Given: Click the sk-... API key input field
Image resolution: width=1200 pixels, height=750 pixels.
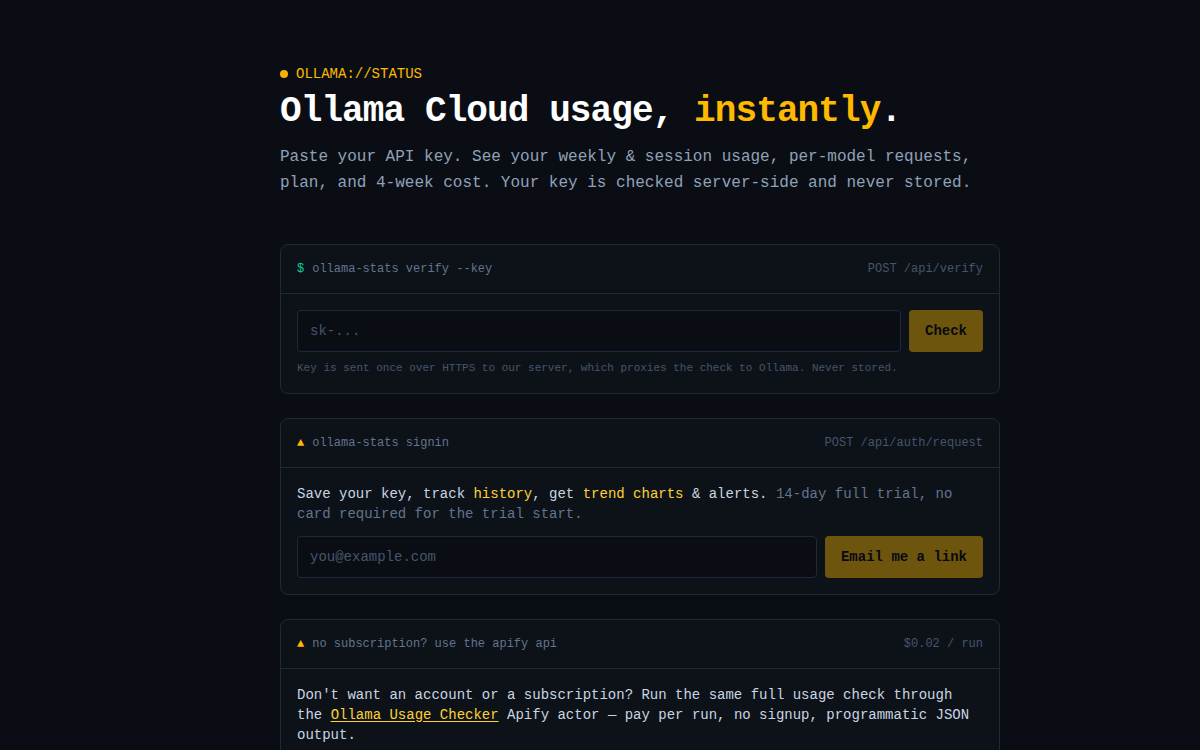Looking at the screenshot, I should coord(599,331).
